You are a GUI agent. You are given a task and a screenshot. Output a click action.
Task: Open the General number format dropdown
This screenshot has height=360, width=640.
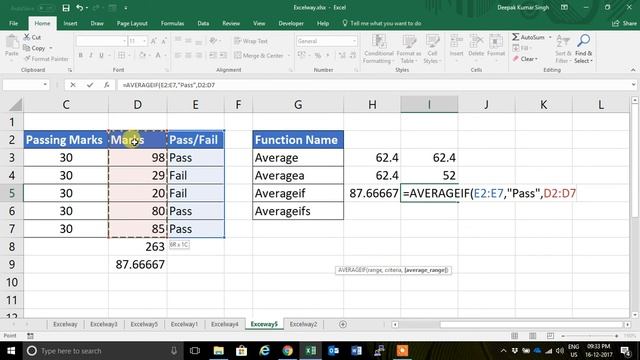click(x=354, y=41)
